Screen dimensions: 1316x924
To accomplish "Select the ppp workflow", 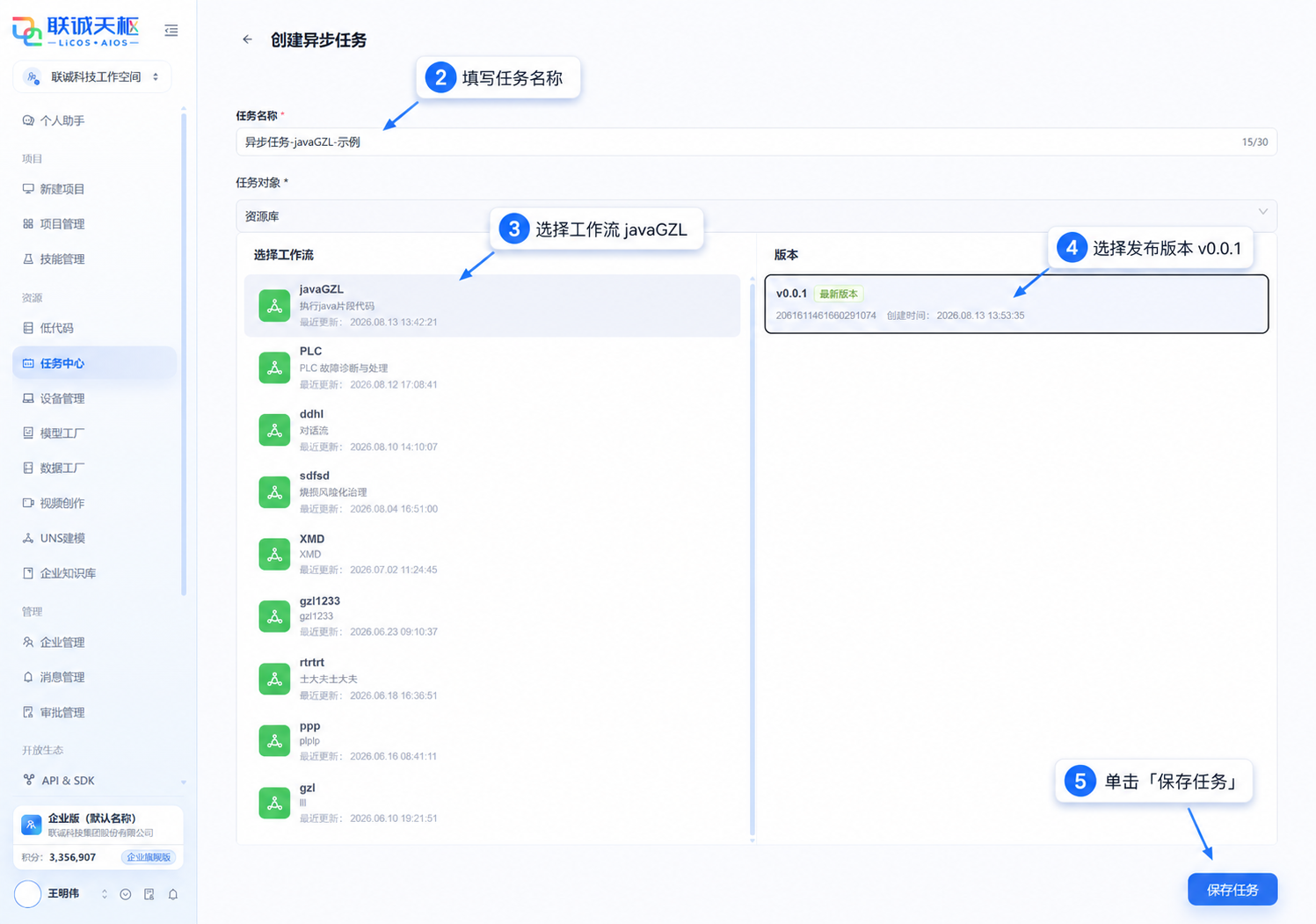I will (x=492, y=740).
